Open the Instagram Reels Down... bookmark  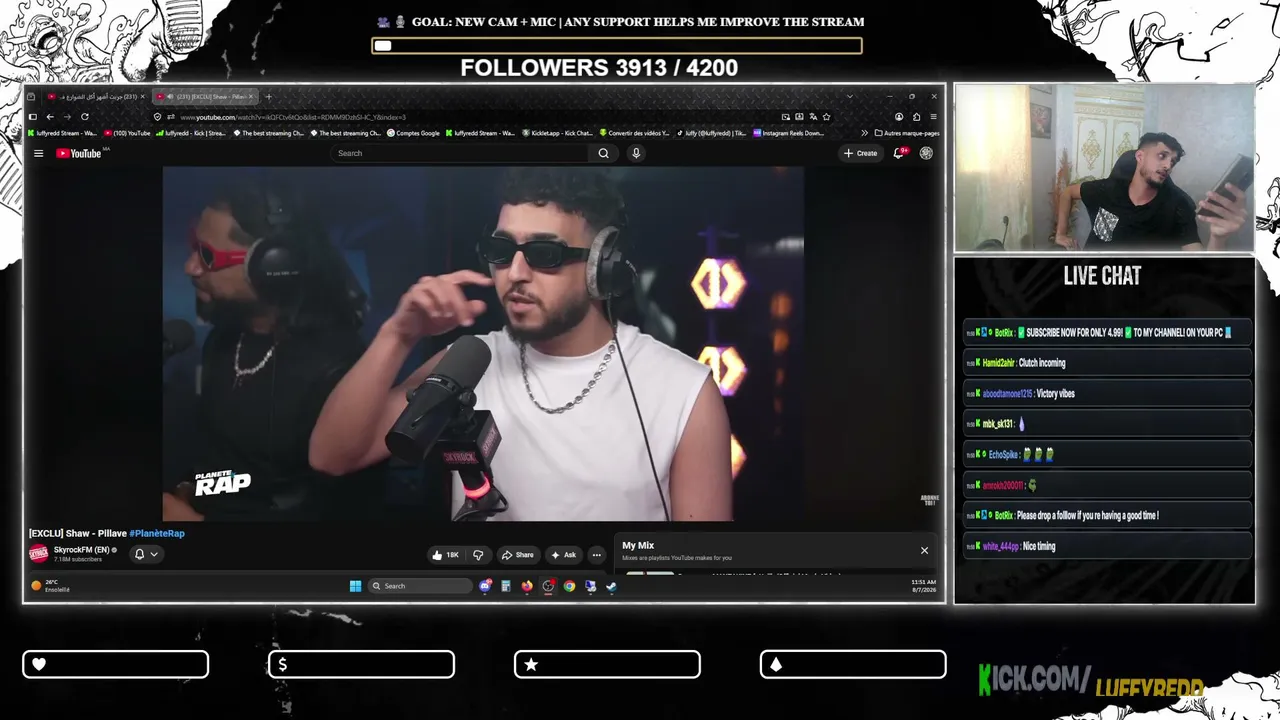point(788,133)
